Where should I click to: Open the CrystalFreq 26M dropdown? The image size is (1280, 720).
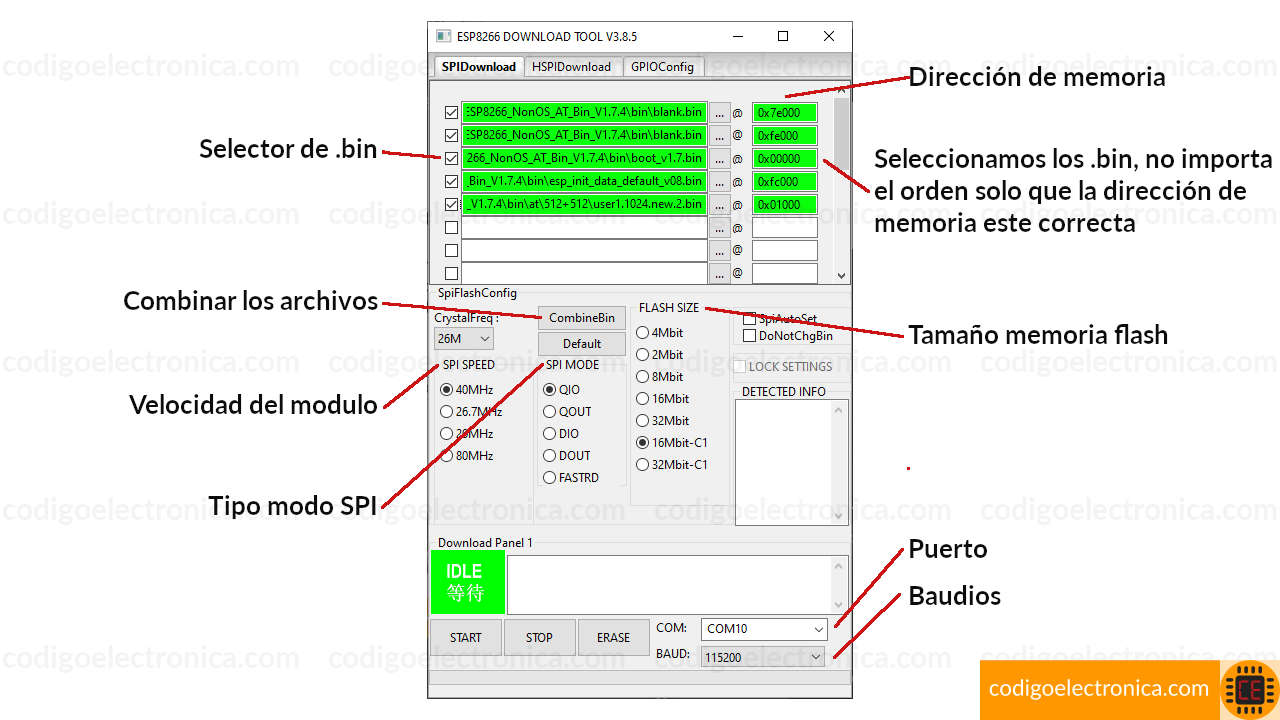pyautogui.click(x=464, y=339)
